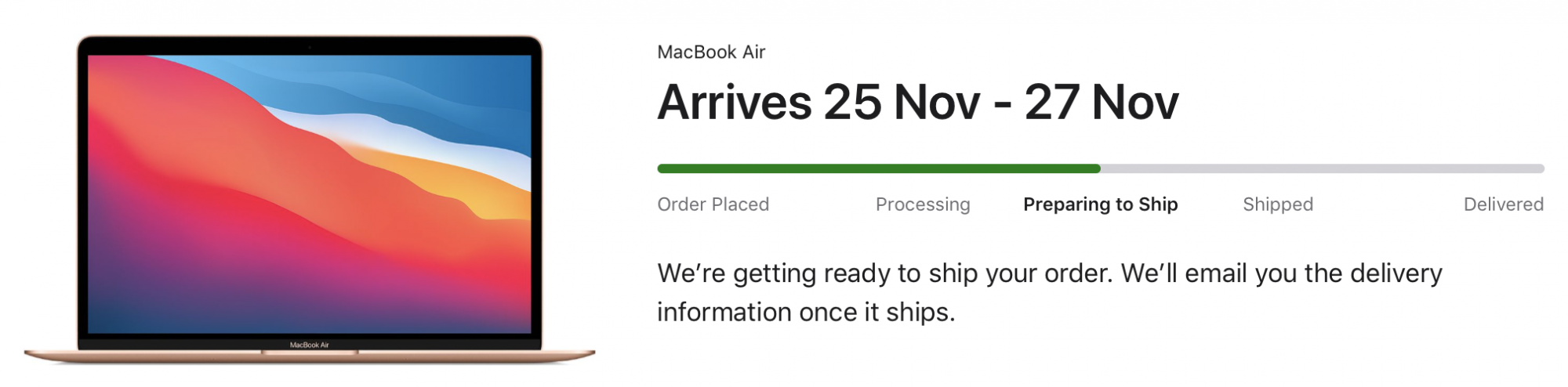
Task: Click the green completed part of progress bar
Action: (879, 168)
